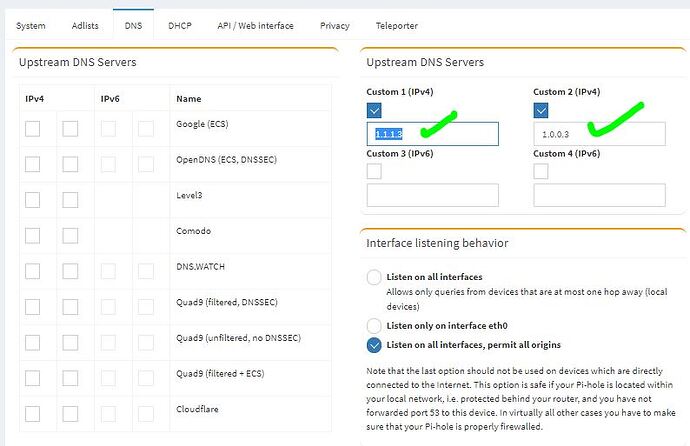Enable the Custom 4 (IPv6) checkbox
Viewport: 690px width, 446px height.
tap(541, 171)
